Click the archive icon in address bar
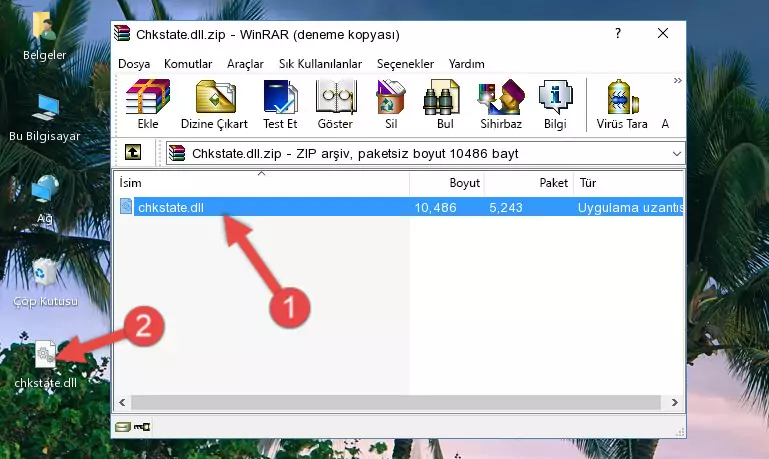The width and height of the screenshot is (769, 459). [x=177, y=153]
